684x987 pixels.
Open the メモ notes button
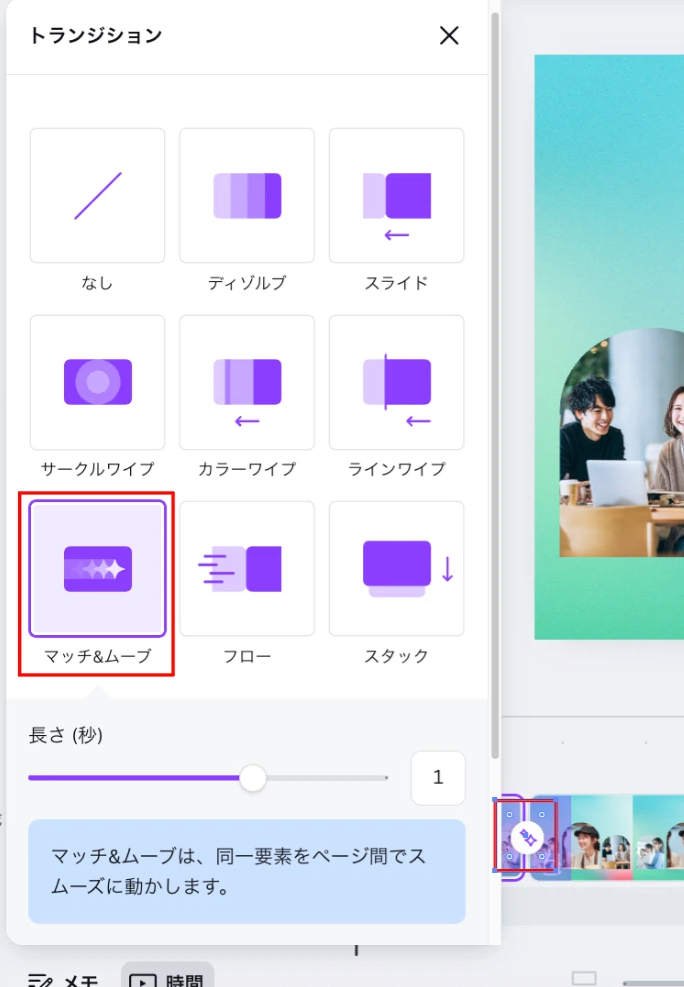point(64,979)
